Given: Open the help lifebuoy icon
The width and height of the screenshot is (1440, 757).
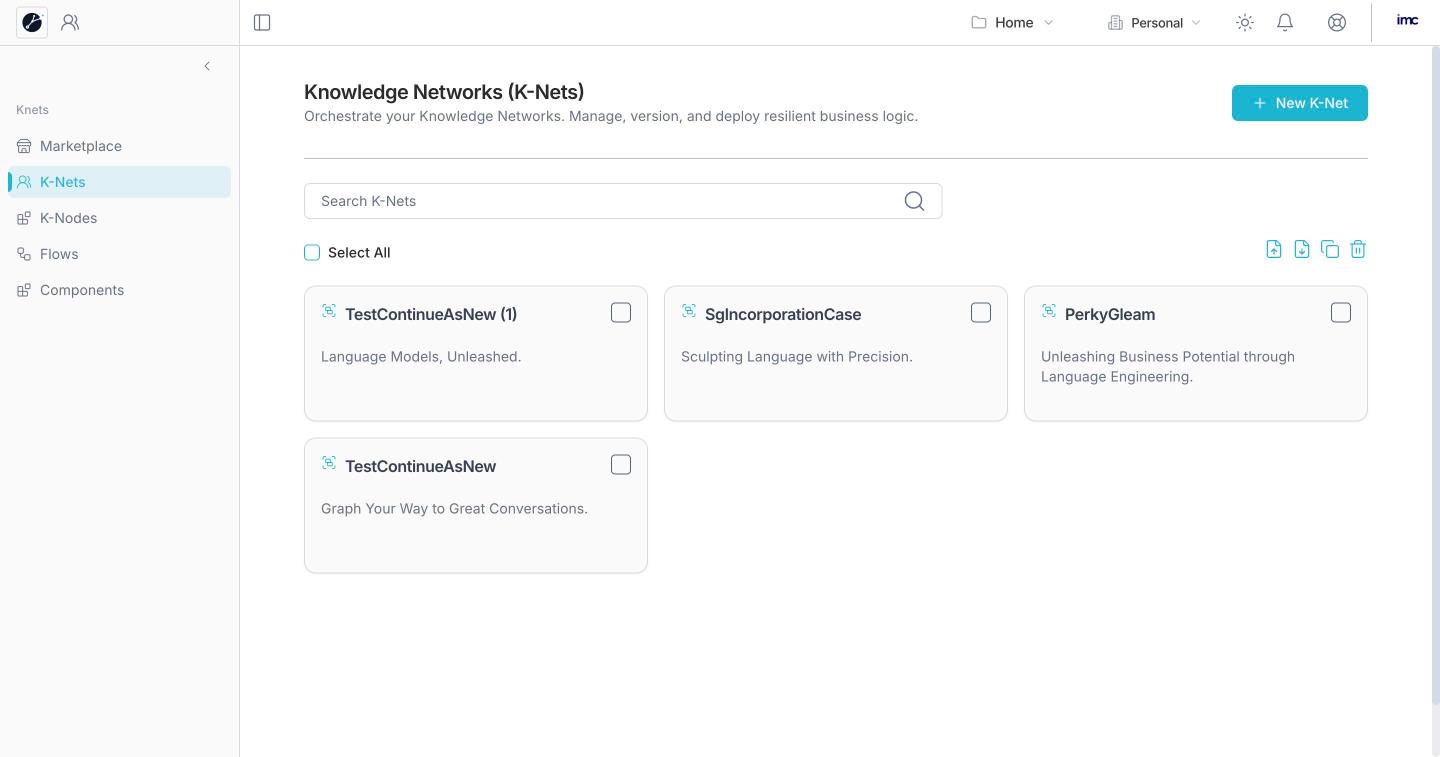Looking at the screenshot, I should pyautogui.click(x=1337, y=22).
